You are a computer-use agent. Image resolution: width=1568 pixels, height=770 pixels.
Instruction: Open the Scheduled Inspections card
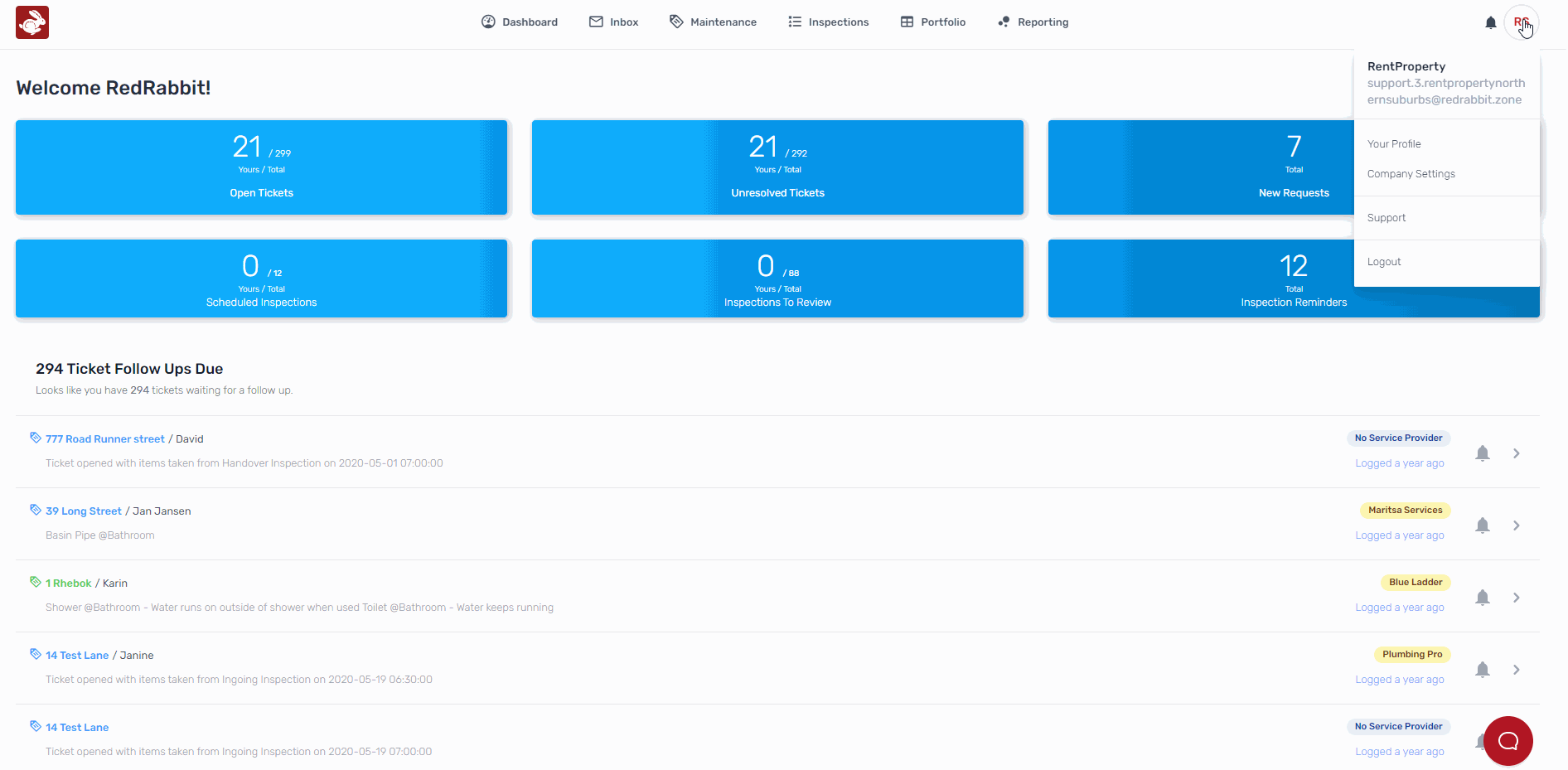click(261, 278)
